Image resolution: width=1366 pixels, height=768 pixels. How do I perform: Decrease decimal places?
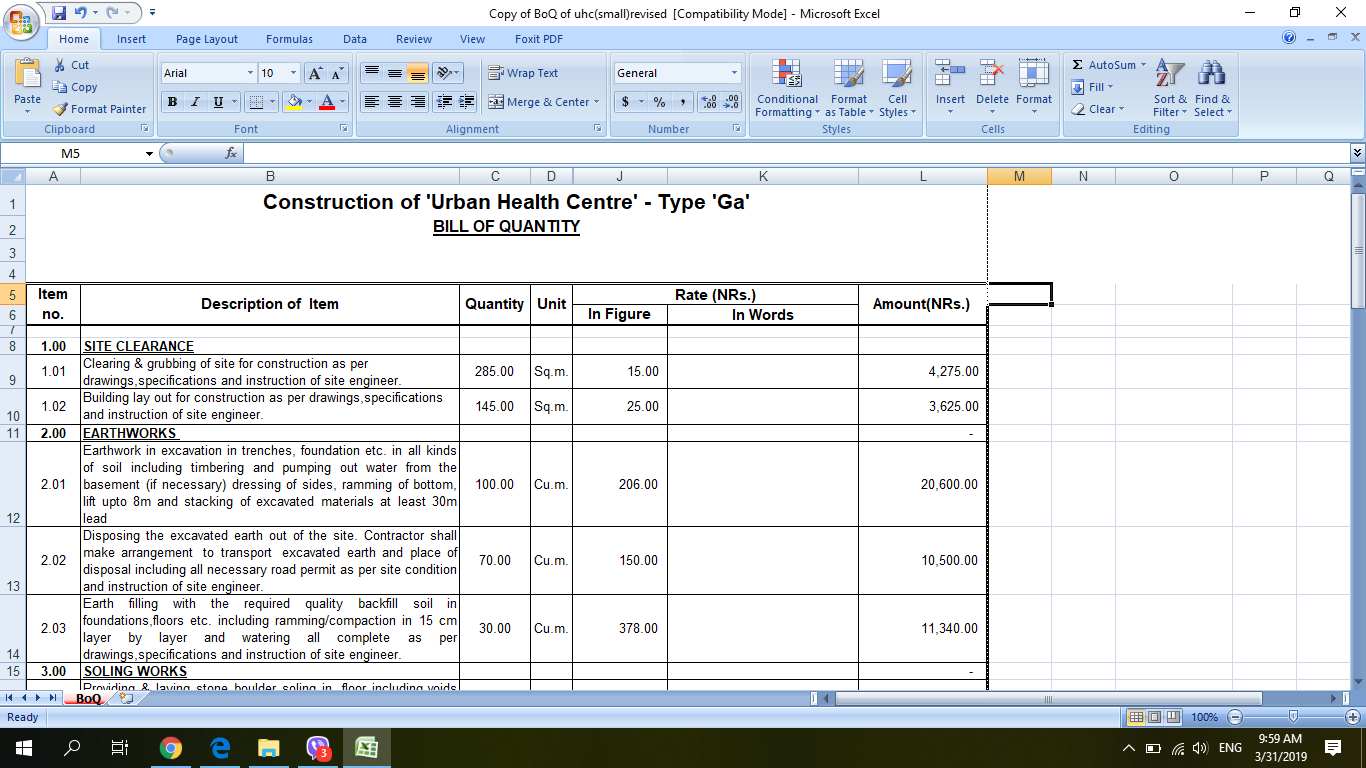[731, 102]
